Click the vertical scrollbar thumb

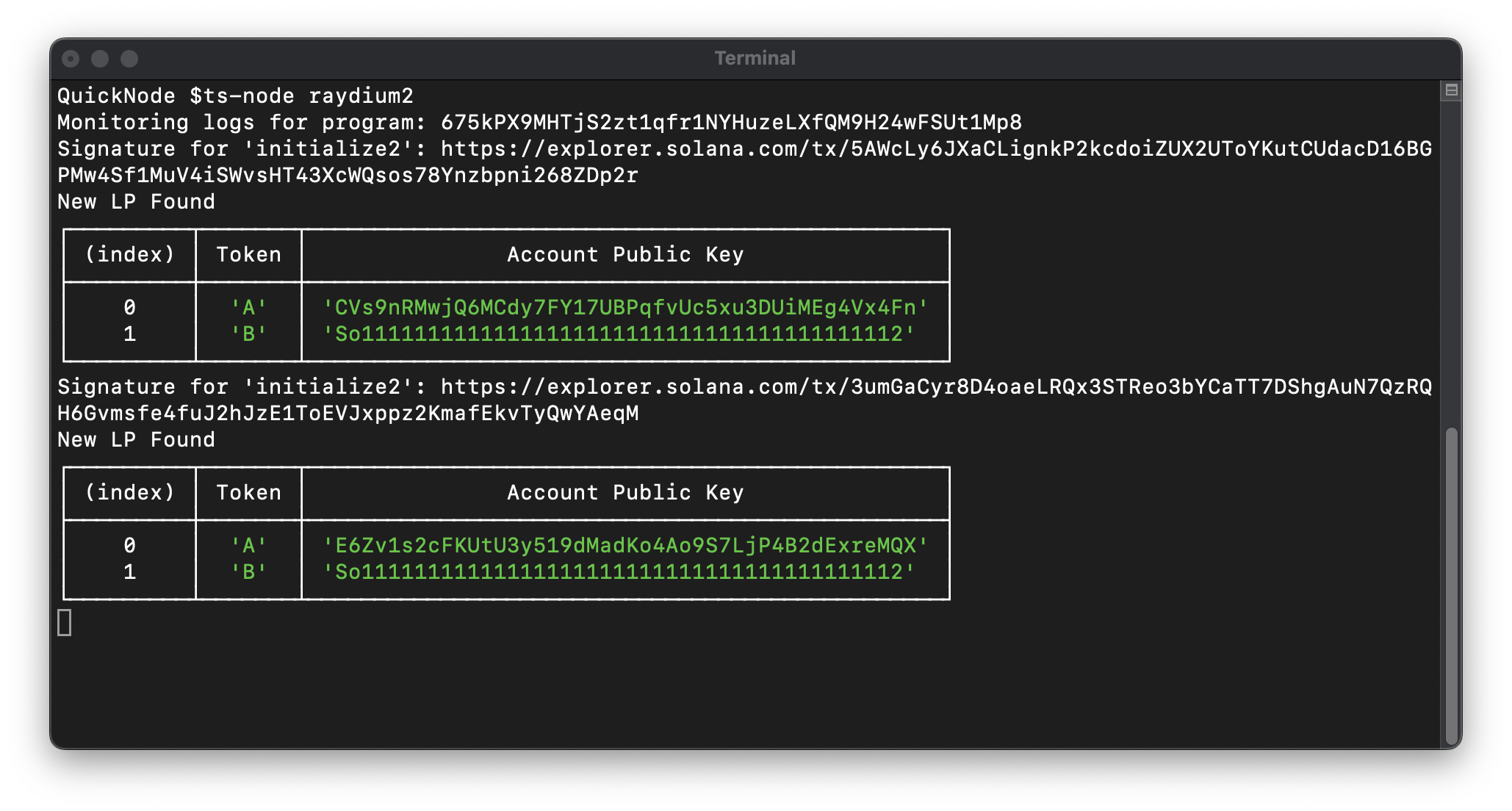(1451, 586)
